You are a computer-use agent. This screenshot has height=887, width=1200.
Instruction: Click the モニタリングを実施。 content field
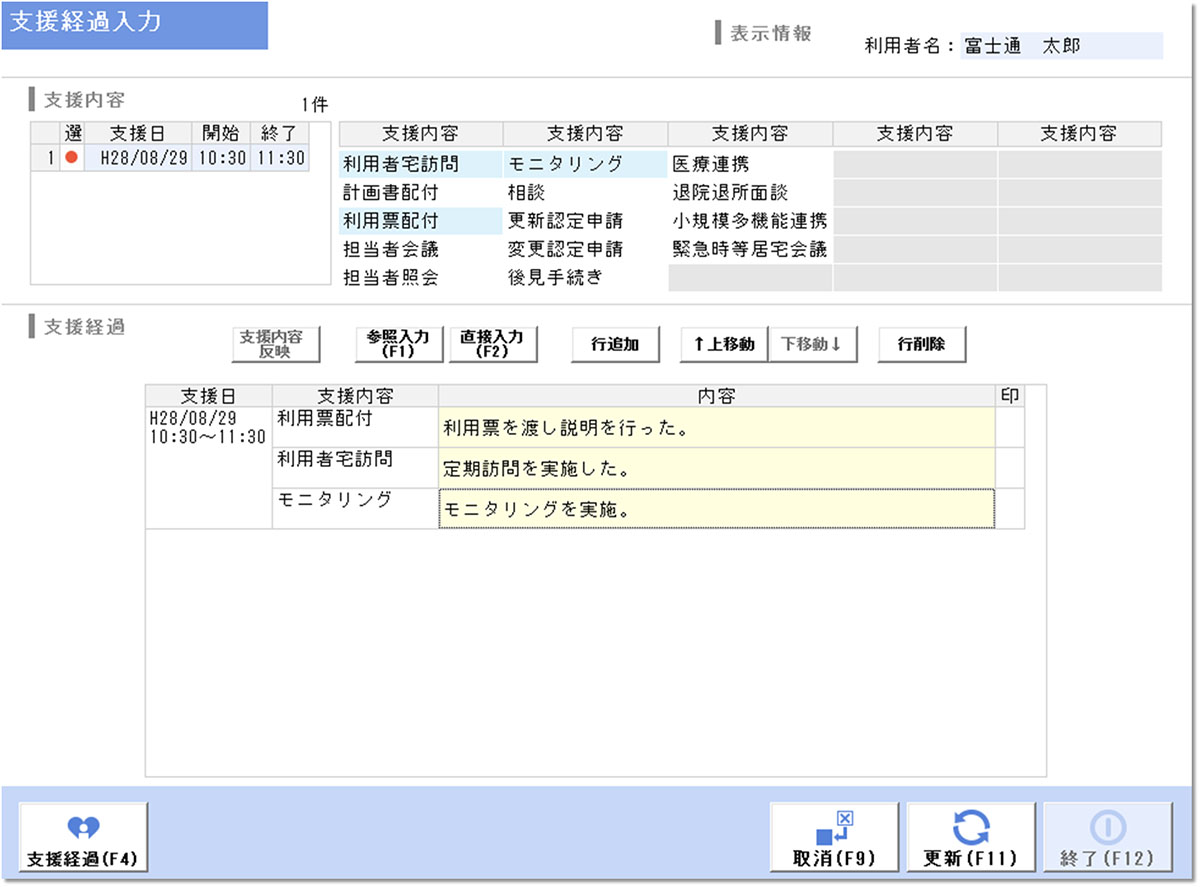click(x=716, y=508)
